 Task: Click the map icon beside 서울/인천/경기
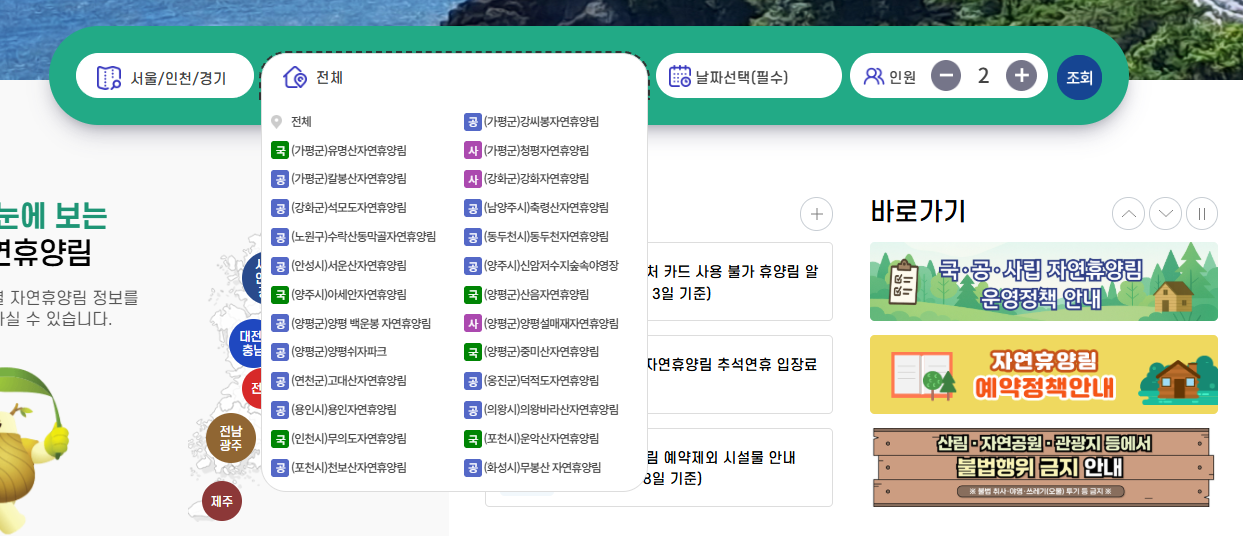point(109,77)
